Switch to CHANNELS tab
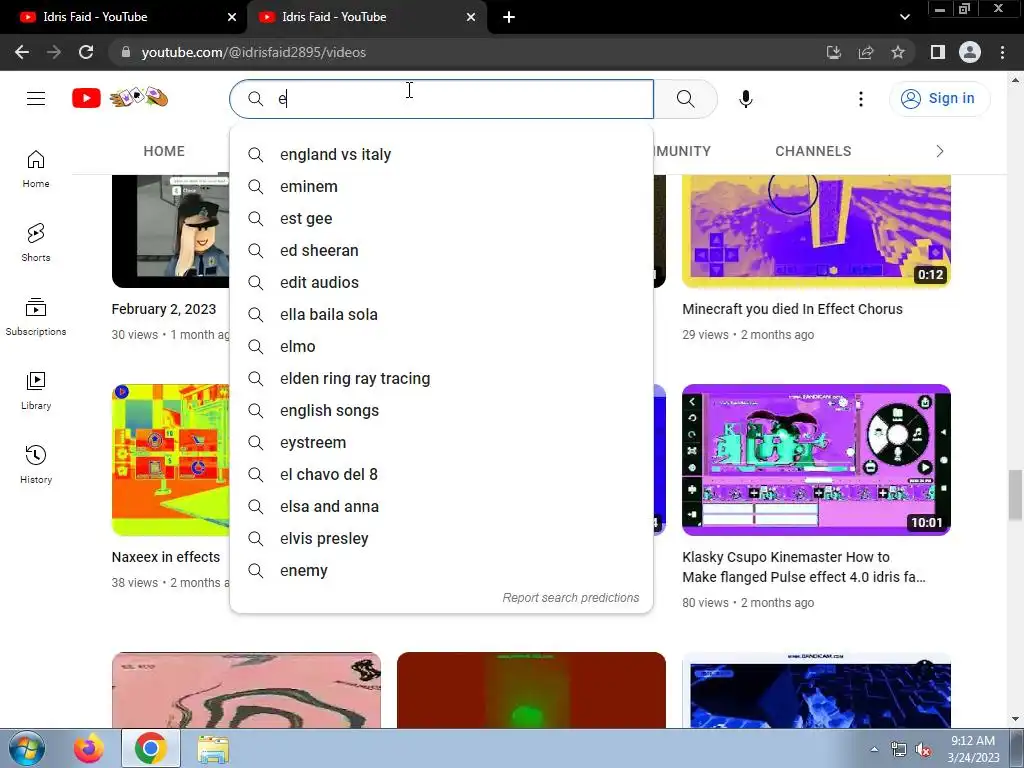1024x768 pixels. pos(813,152)
